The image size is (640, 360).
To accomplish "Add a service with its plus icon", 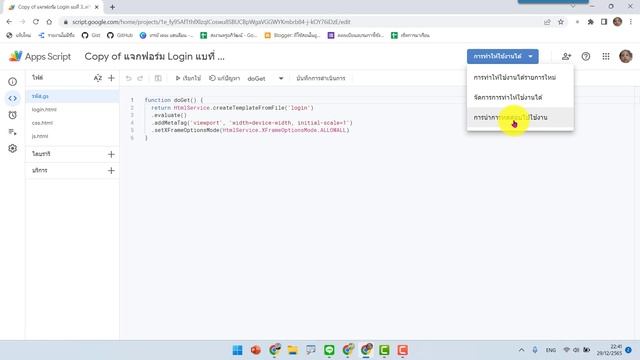I will pyautogui.click(x=111, y=171).
